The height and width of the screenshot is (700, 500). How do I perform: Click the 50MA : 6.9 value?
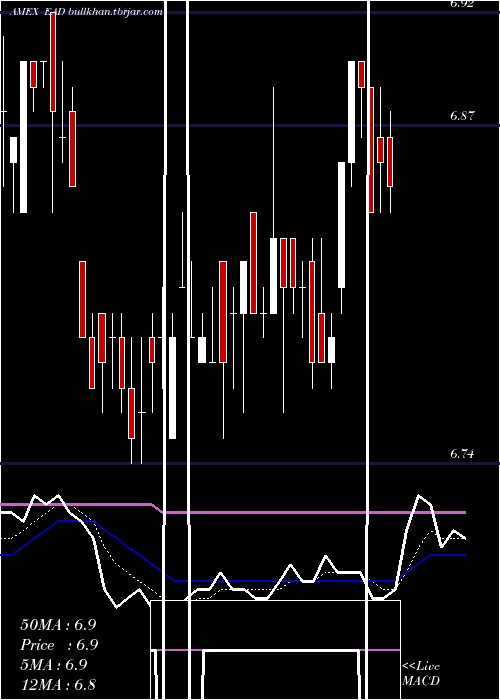(x=58, y=625)
